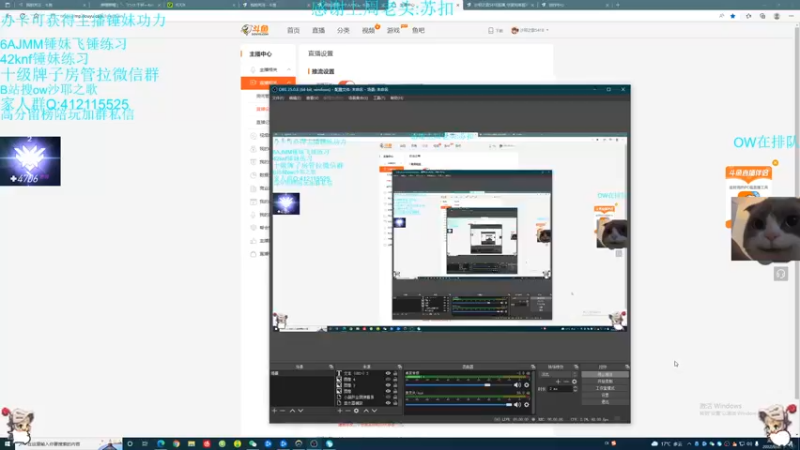Image resolution: width=800 pixels, height=450 pixels.
Task: Adjust the transition duration stepper arrows
Action: 576,389
